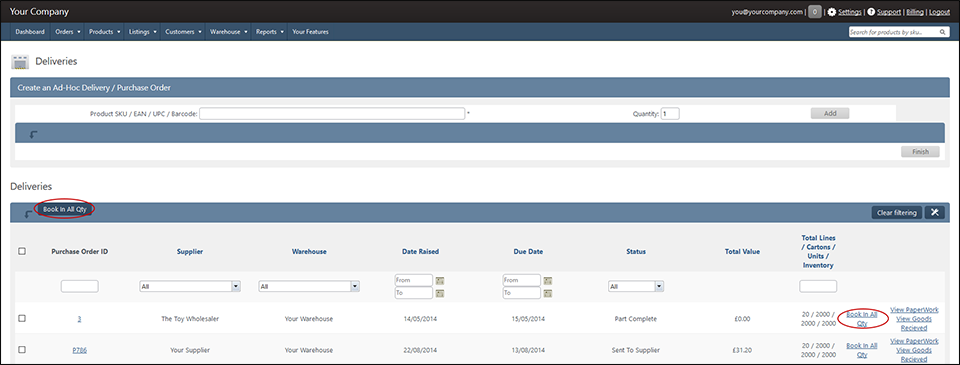Screen dimensions: 960x365
Task: Click Book In All Qty for order P786
Action: [861, 350]
